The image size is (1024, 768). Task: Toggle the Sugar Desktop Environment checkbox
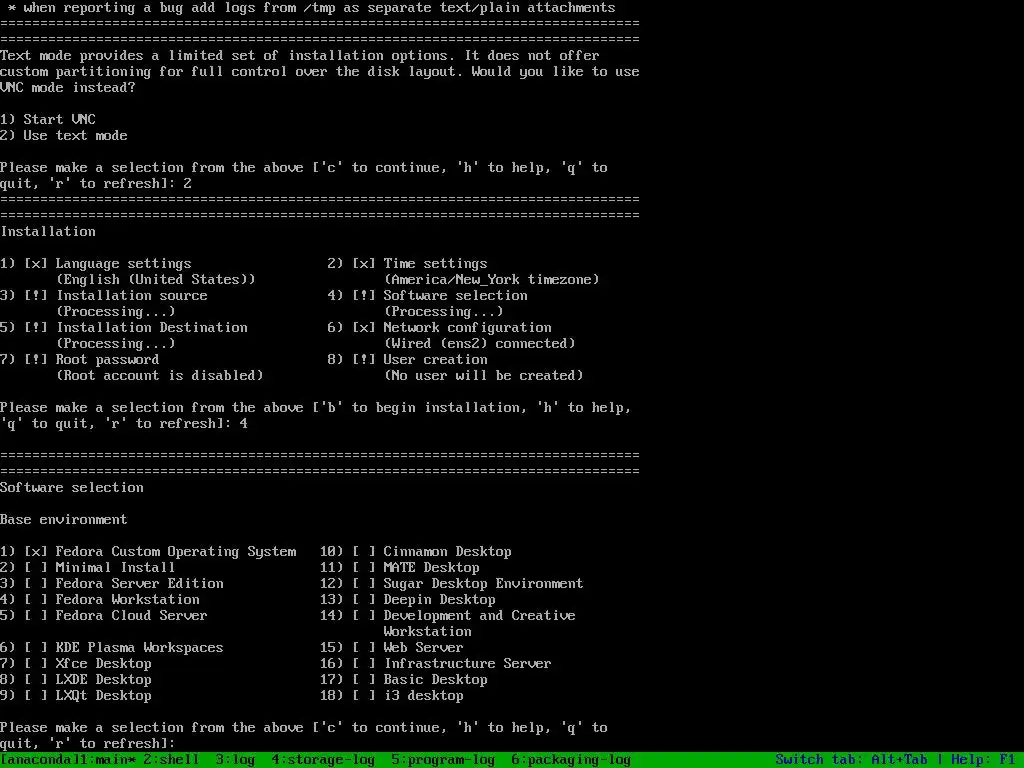(x=364, y=584)
